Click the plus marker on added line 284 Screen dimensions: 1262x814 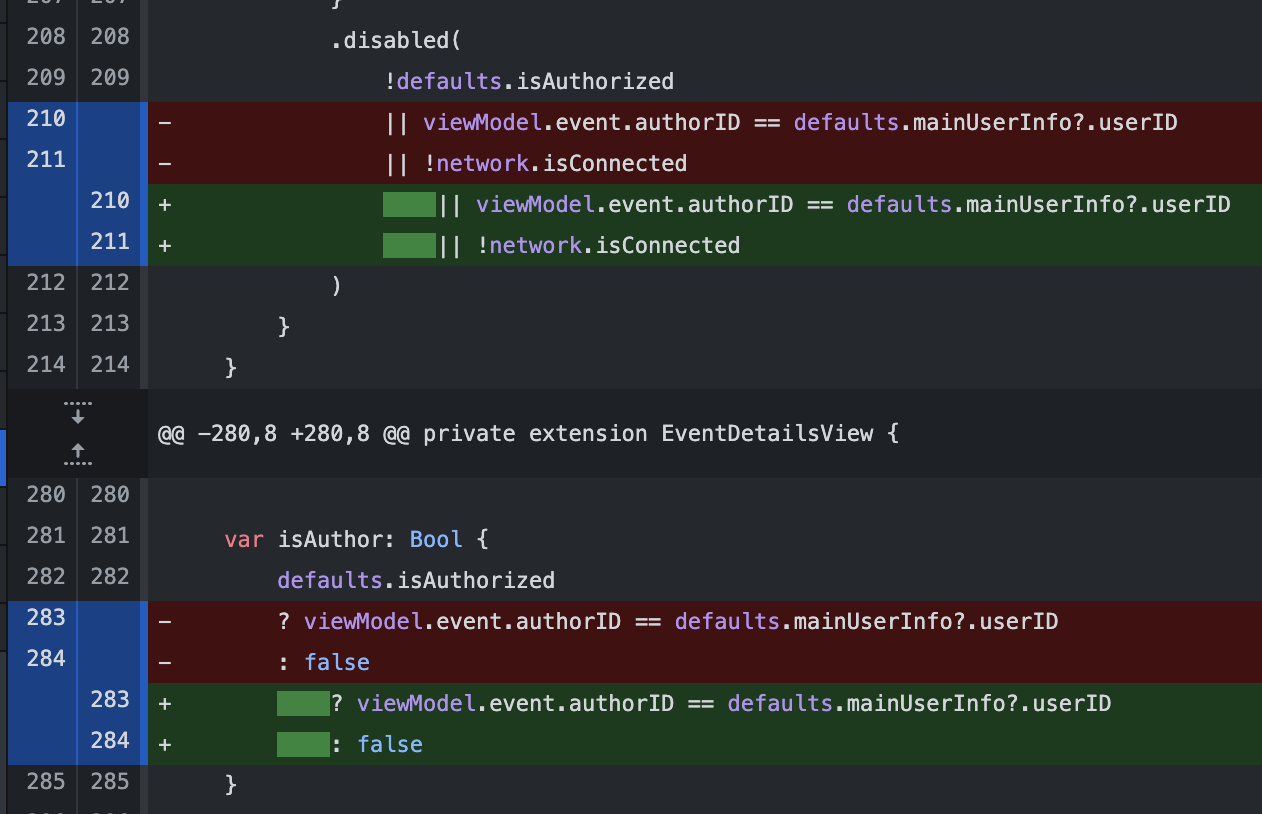click(164, 744)
